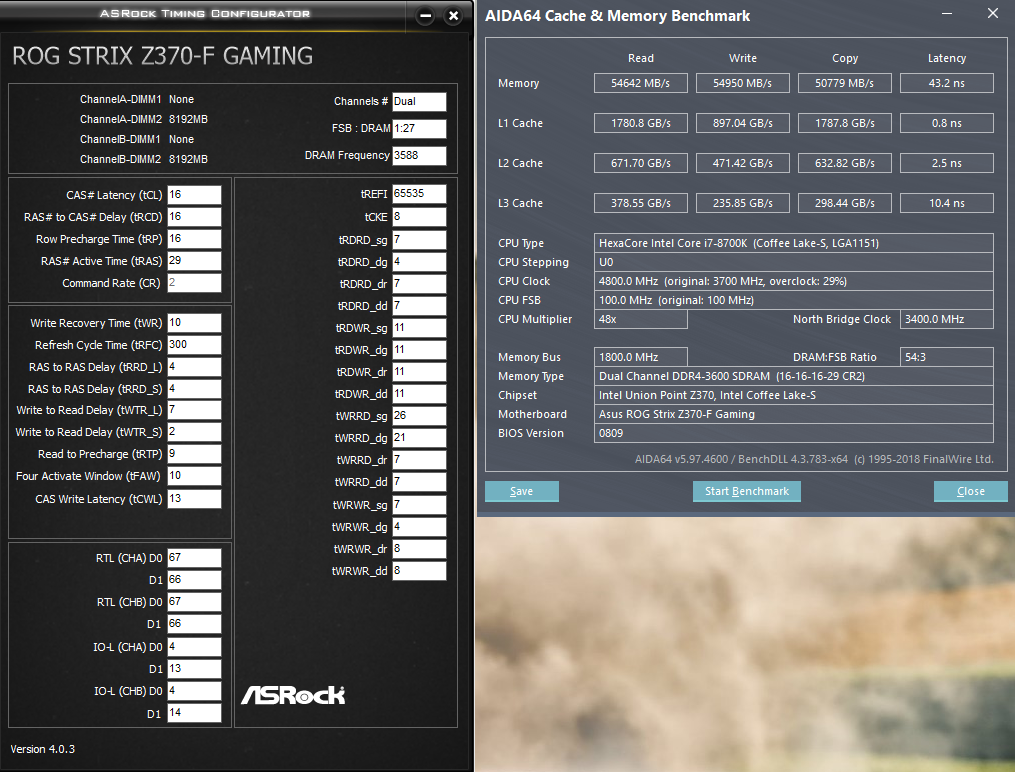The height and width of the screenshot is (772, 1015).
Task: Click the tRRD_S value field
Action: (194, 389)
